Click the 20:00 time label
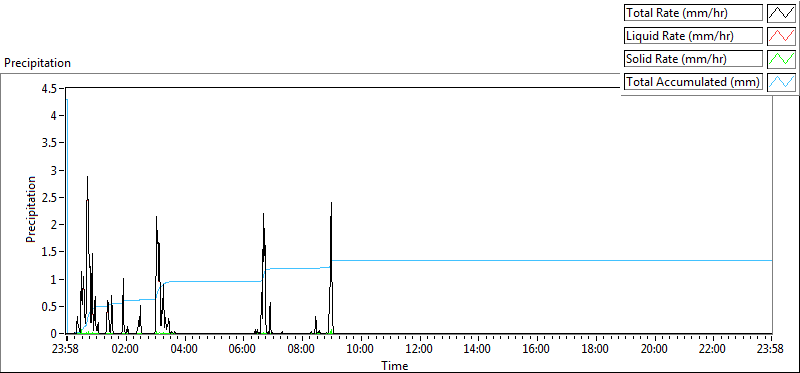Image resolution: width=800 pixels, height=373 pixels. click(x=654, y=350)
